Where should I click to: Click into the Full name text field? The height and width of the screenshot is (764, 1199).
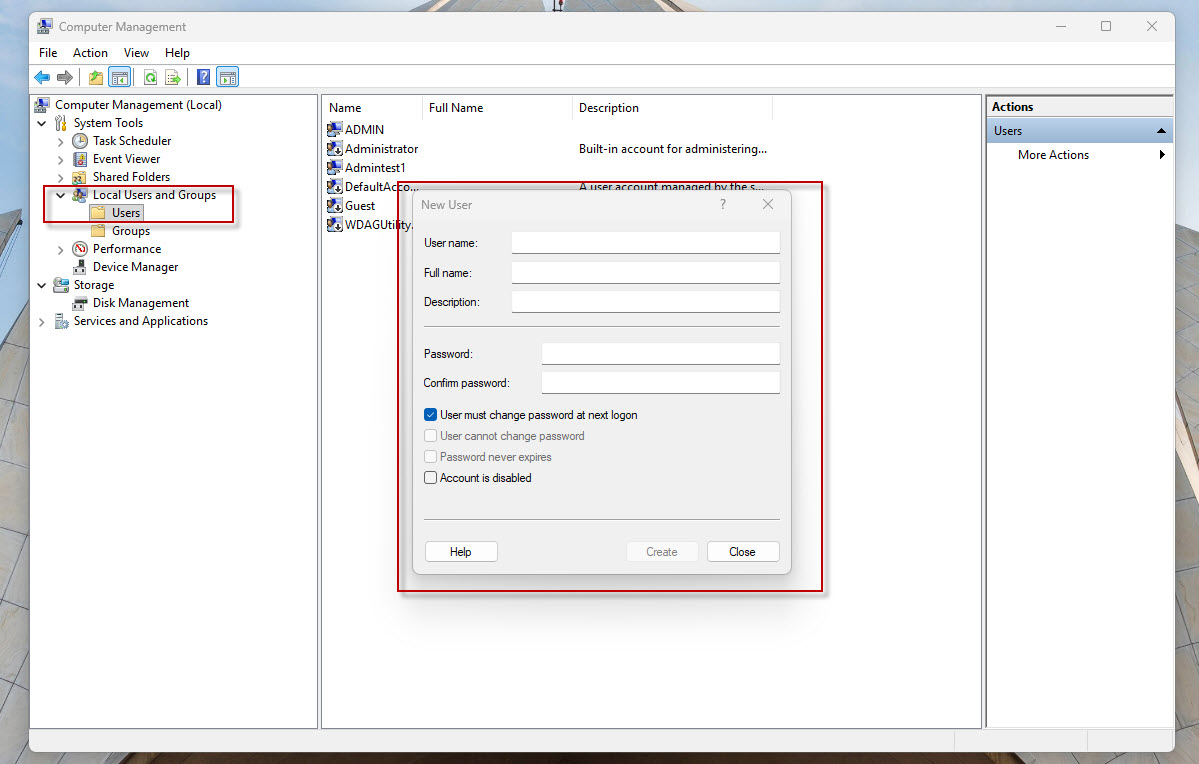(x=645, y=272)
